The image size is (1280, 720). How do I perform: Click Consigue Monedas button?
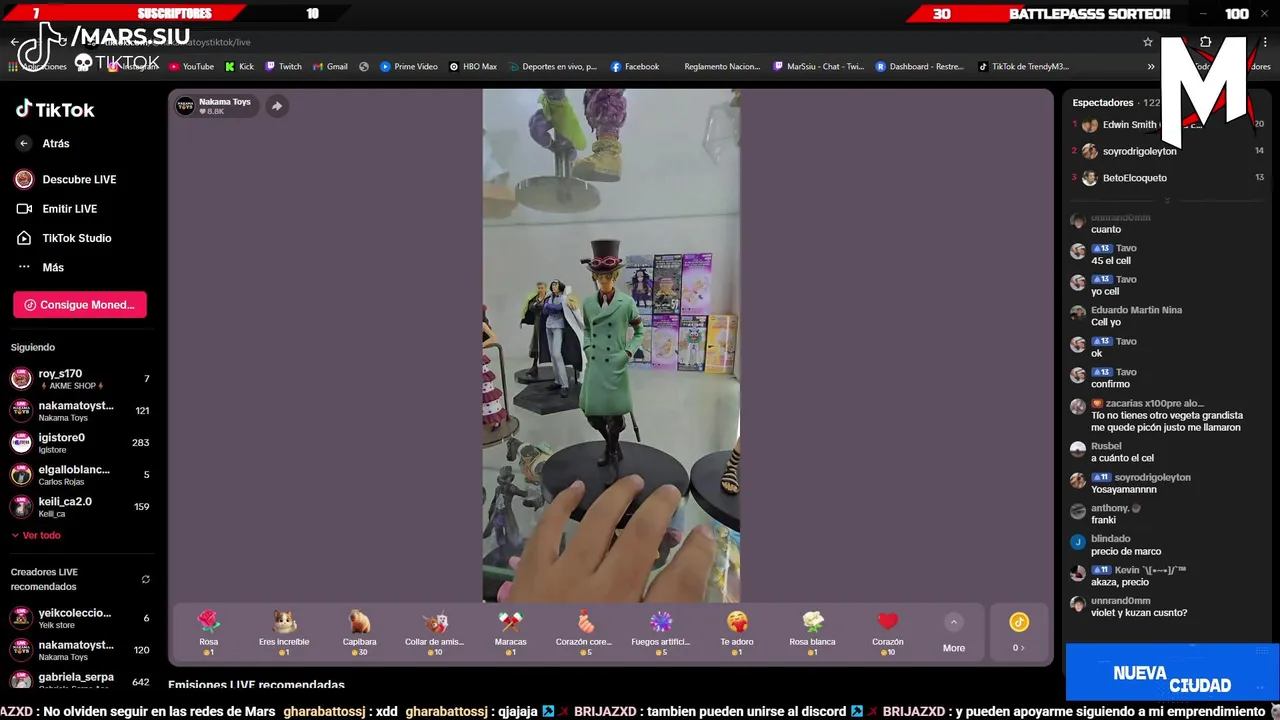click(x=80, y=305)
